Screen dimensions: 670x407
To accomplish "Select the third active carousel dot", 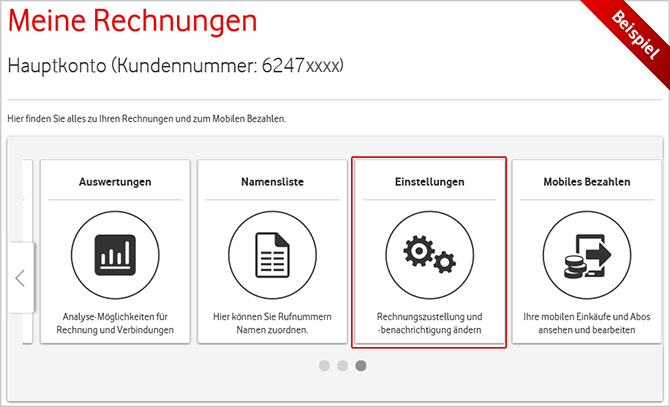I will point(360,366).
